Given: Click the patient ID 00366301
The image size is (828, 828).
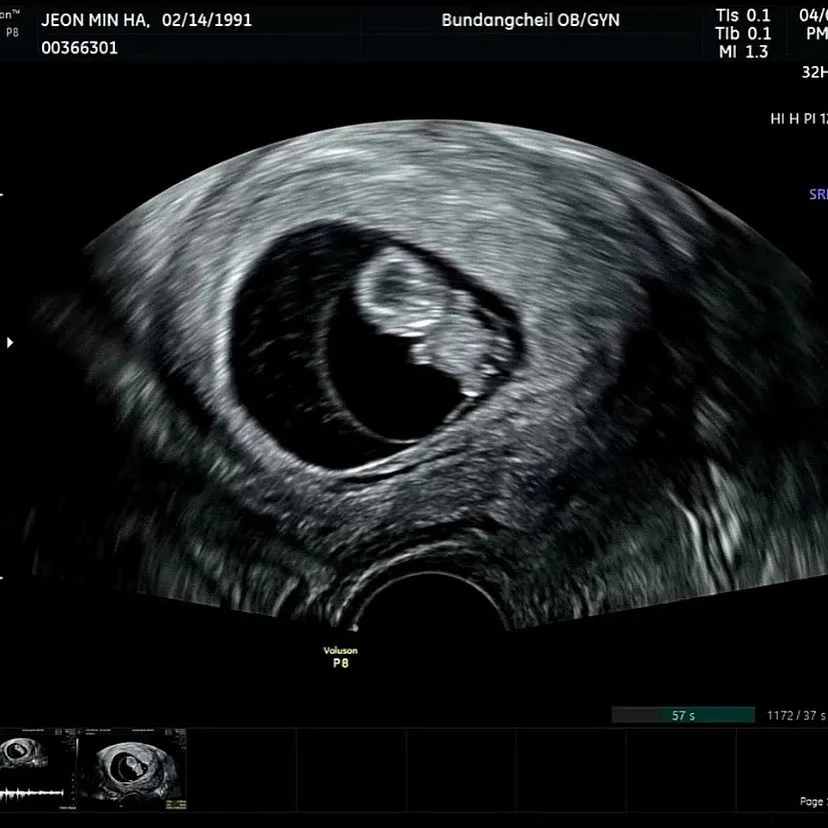Looking at the screenshot, I should click(79, 48).
